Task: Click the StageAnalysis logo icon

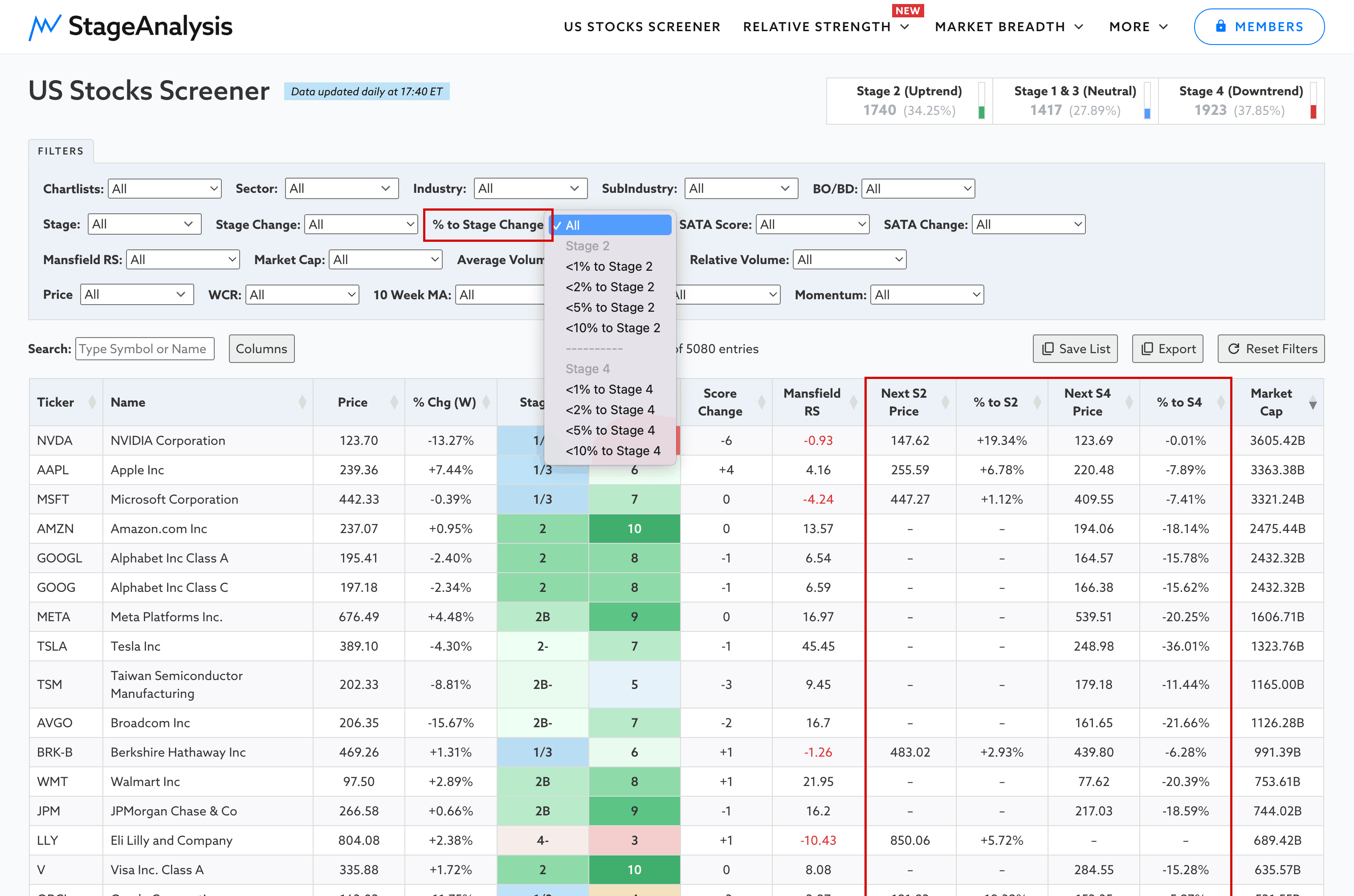Action: pos(45,27)
